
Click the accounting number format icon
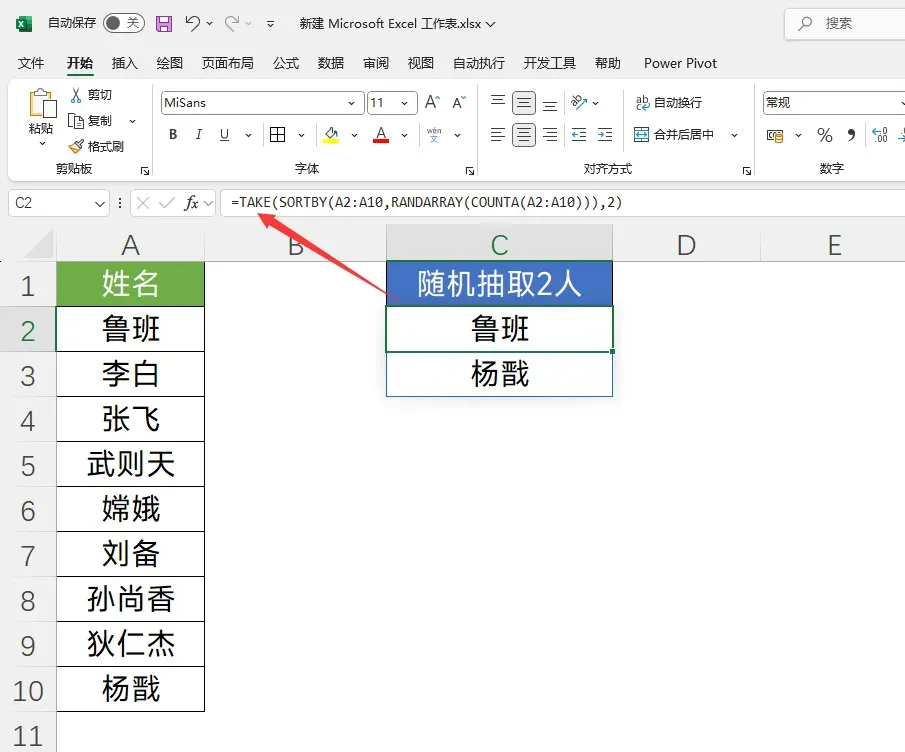point(775,136)
